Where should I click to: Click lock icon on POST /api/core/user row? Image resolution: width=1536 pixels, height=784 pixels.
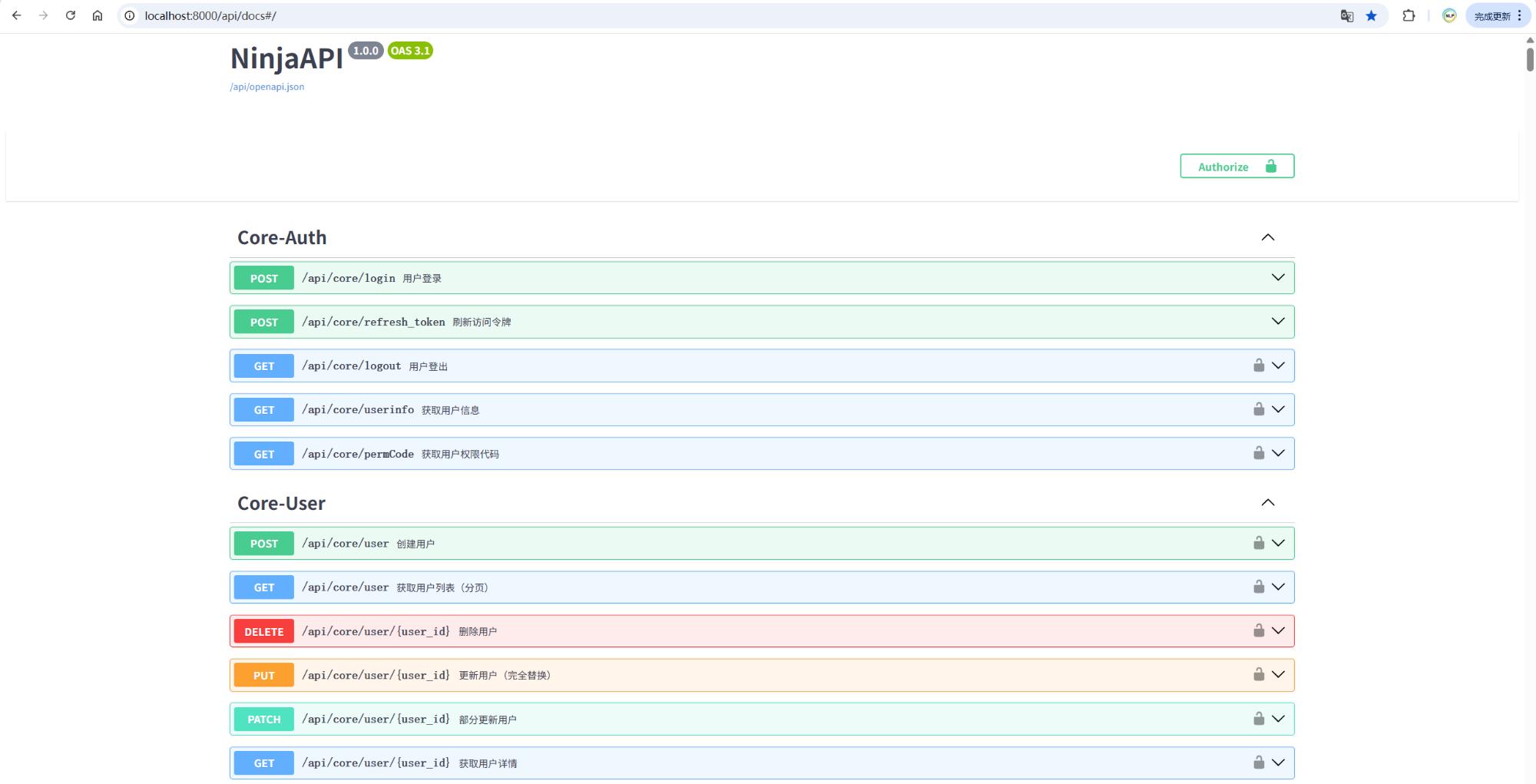[1259, 542]
